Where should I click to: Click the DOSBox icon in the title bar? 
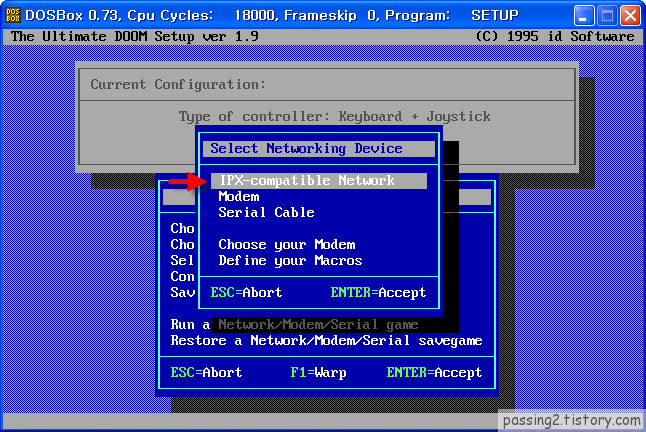[13, 15]
